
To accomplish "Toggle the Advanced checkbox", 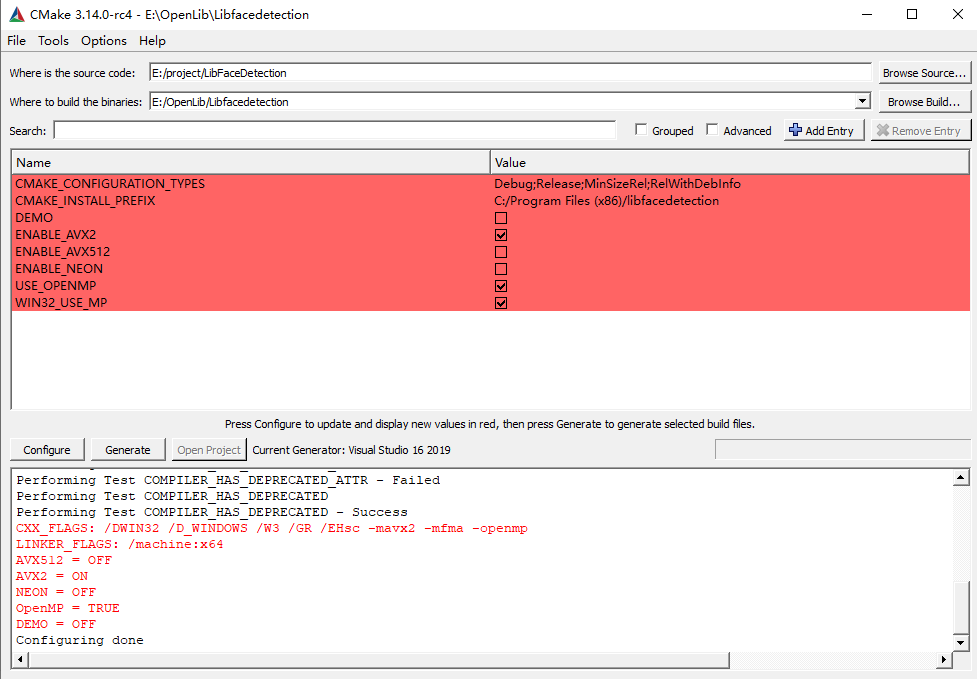I will 712,130.
